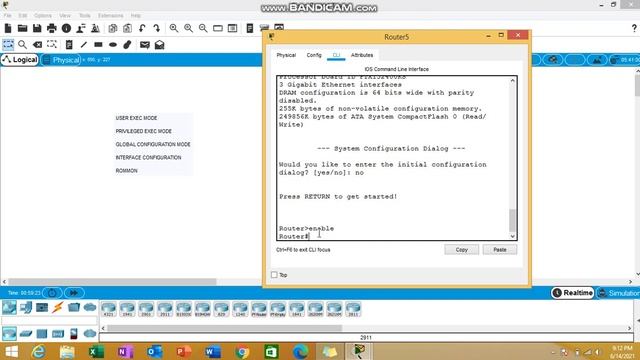The width and height of the screenshot is (640, 360).
Task: Print the workspace using the printer icon
Action: pos(52,28)
